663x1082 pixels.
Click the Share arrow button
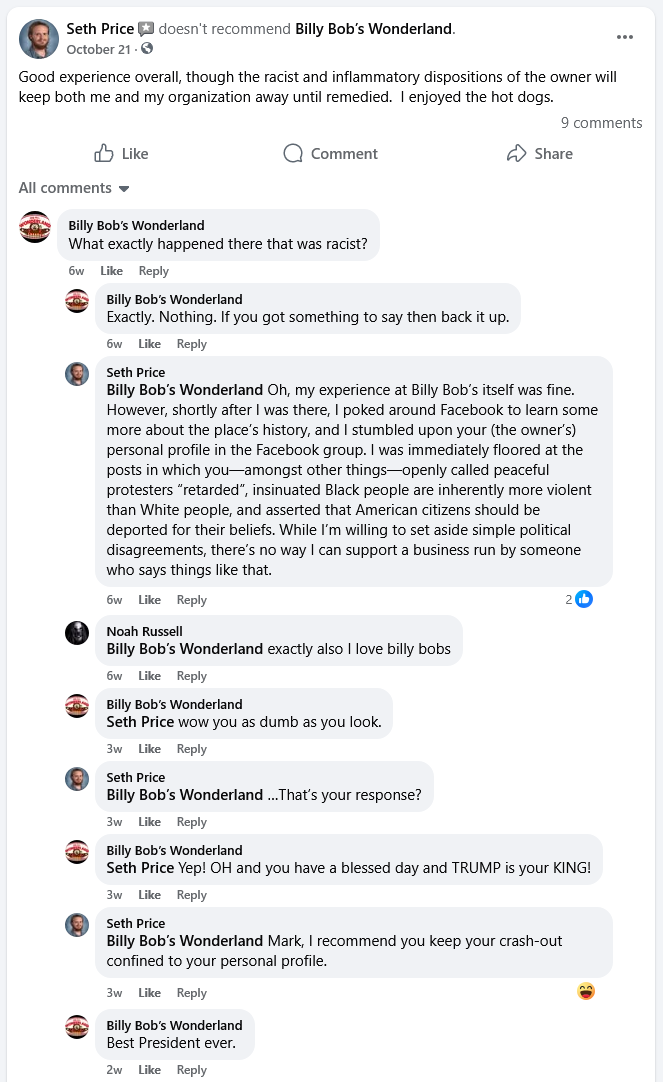pos(540,153)
